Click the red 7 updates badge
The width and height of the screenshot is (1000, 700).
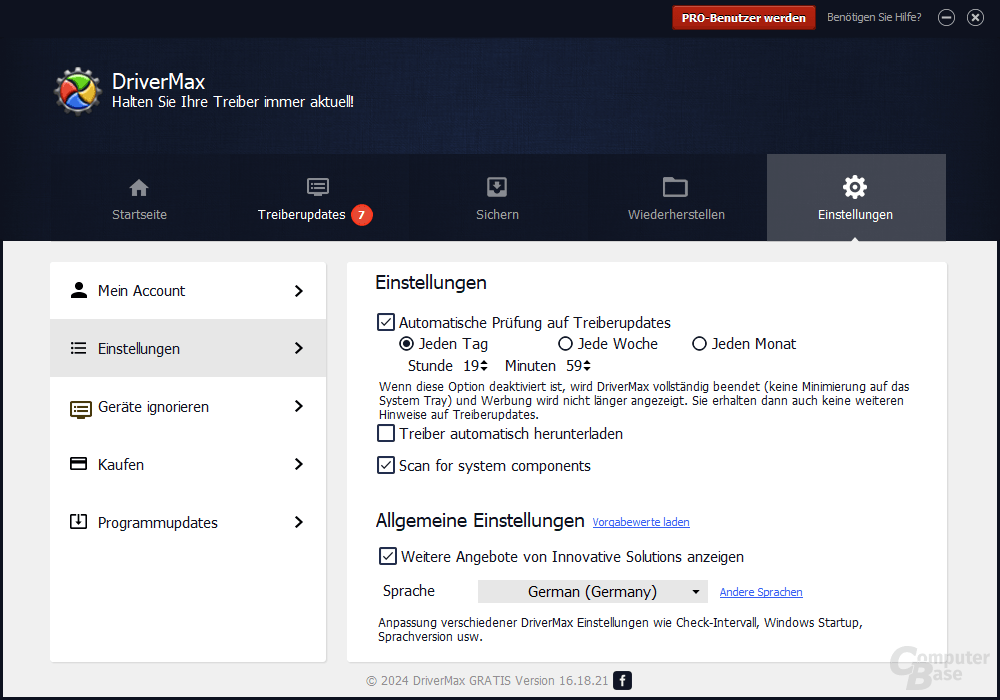362,215
